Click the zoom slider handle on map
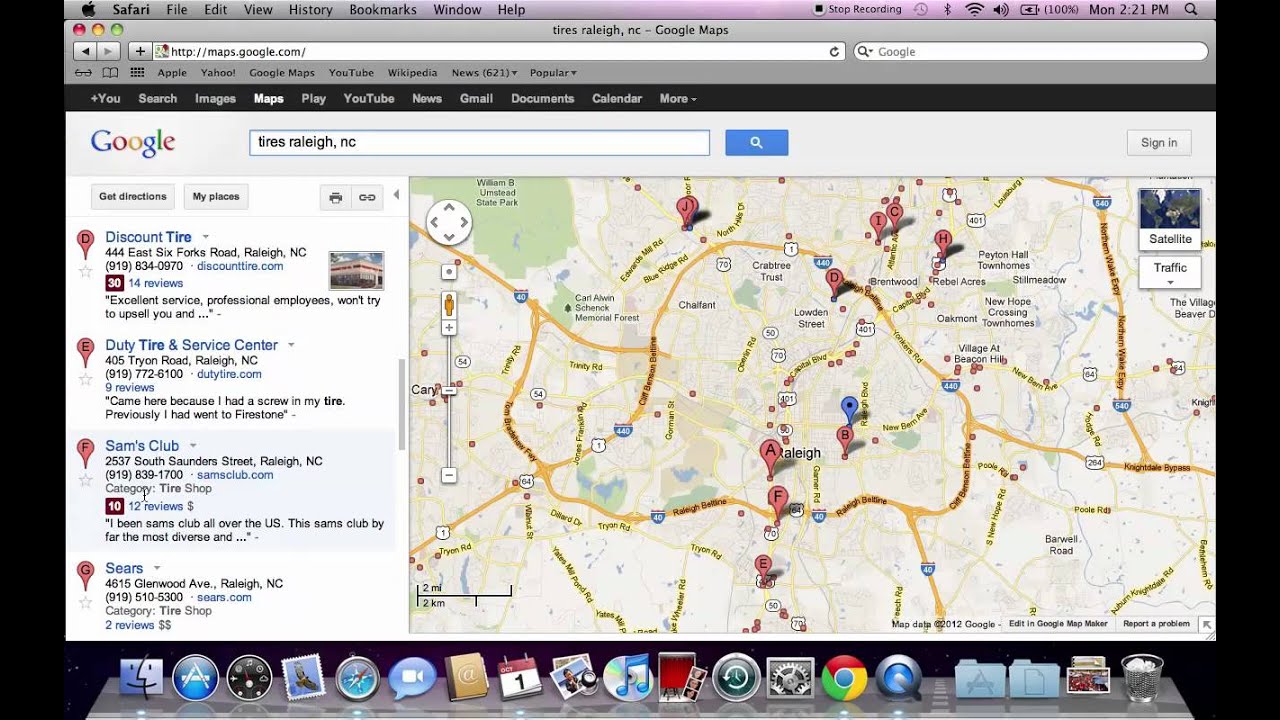 449,391
